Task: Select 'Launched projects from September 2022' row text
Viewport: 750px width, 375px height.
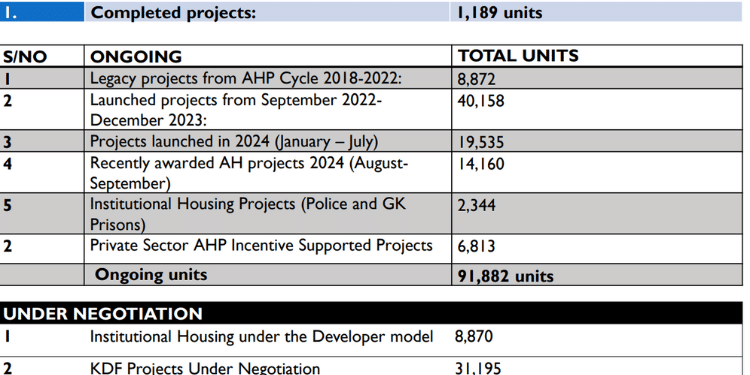Action: click(x=236, y=100)
